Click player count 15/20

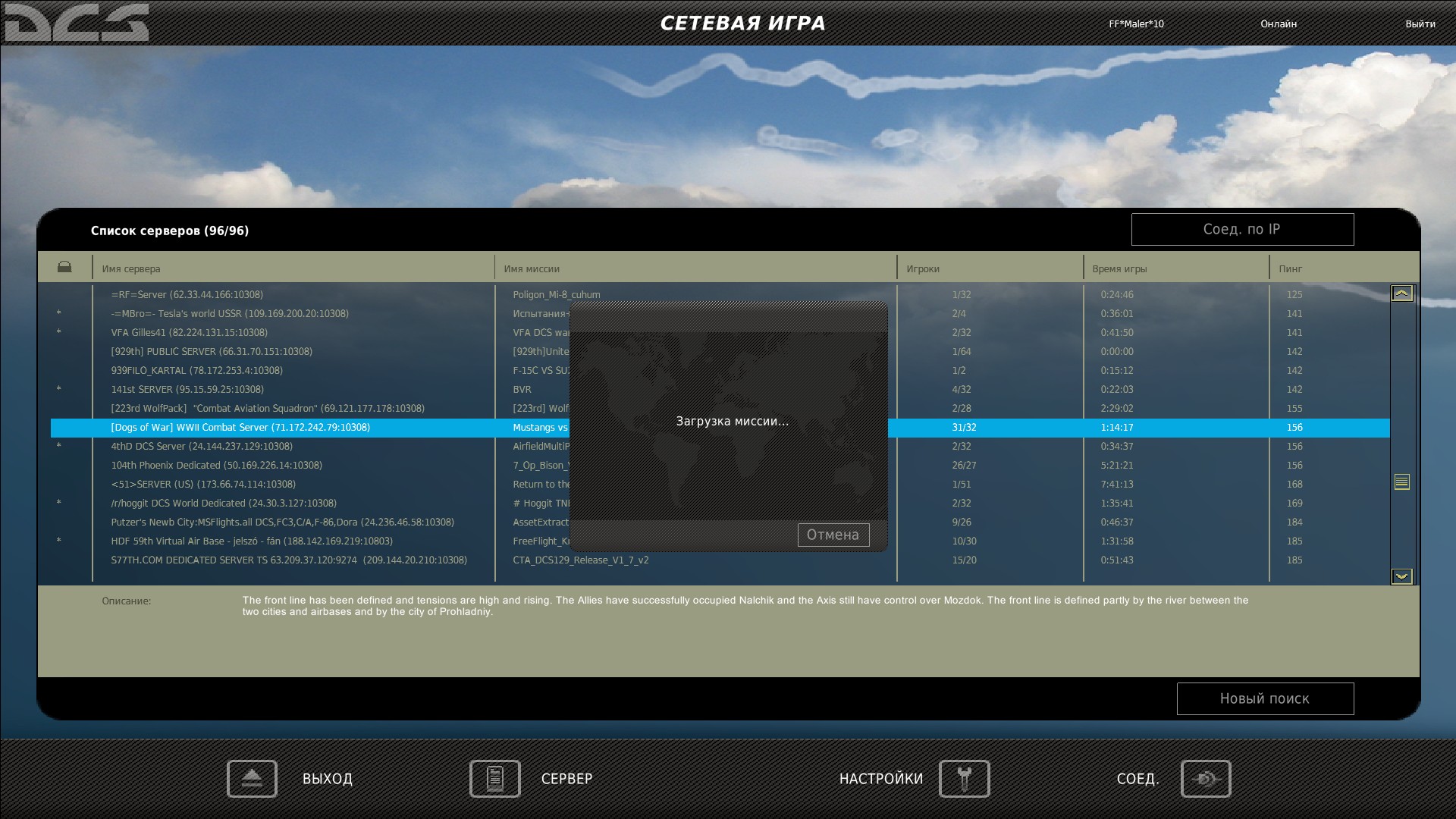tap(964, 560)
